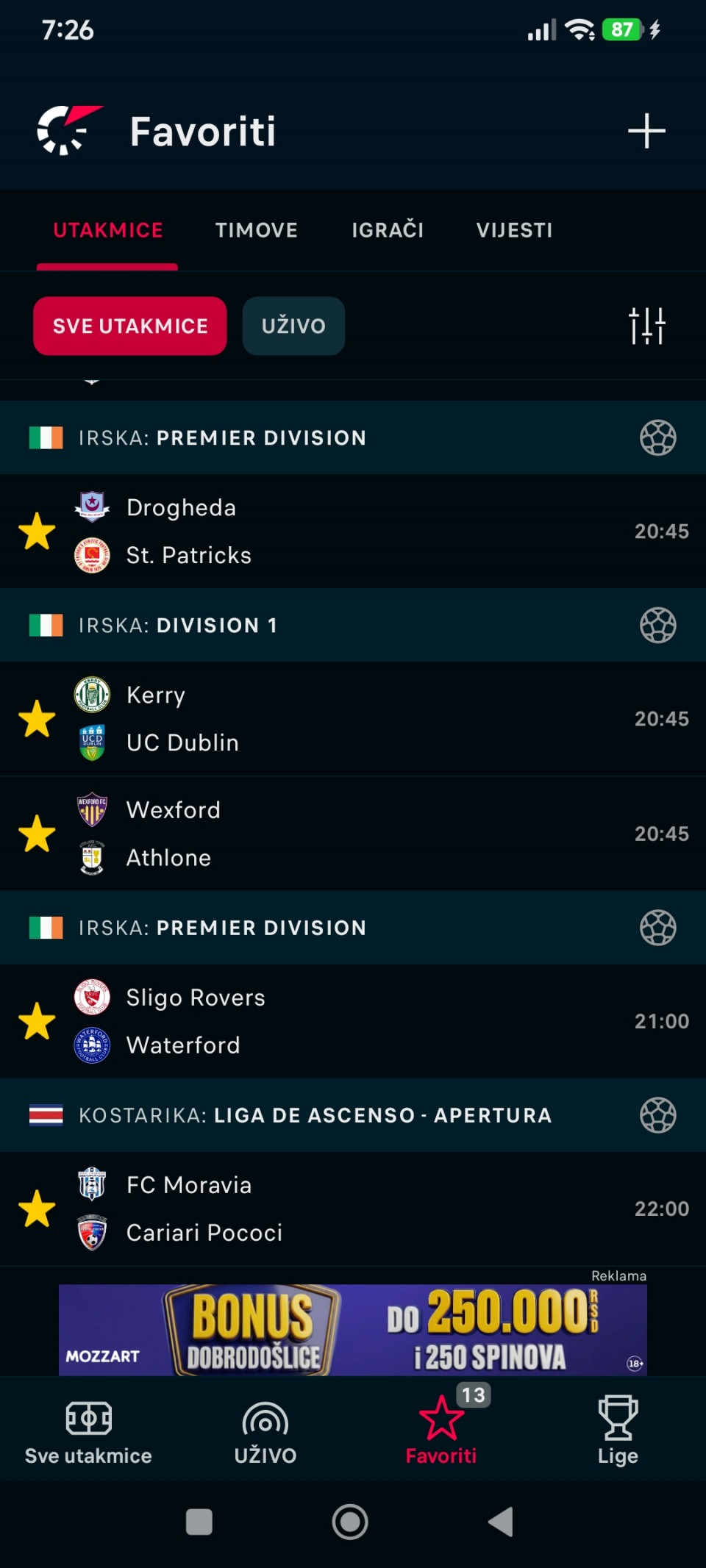This screenshot has height=1568, width=706.
Task: Open the Mozzart bonus ad banner
Action: pyautogui.click(x=353, y=1329)
